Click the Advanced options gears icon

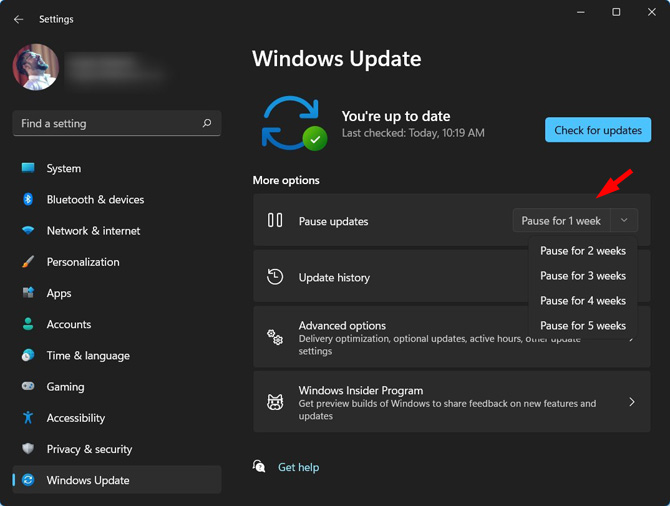click(x=275, y=337)
